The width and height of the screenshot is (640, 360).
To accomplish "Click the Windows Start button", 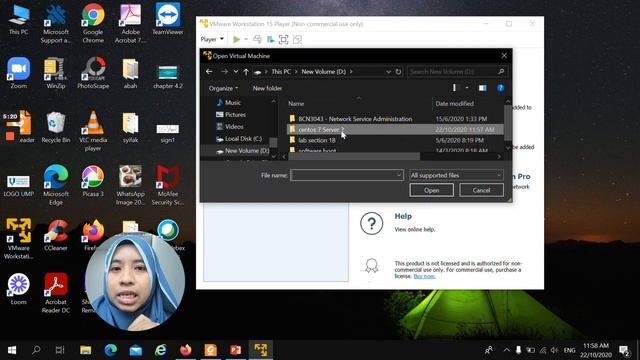I will pos(12,350).
